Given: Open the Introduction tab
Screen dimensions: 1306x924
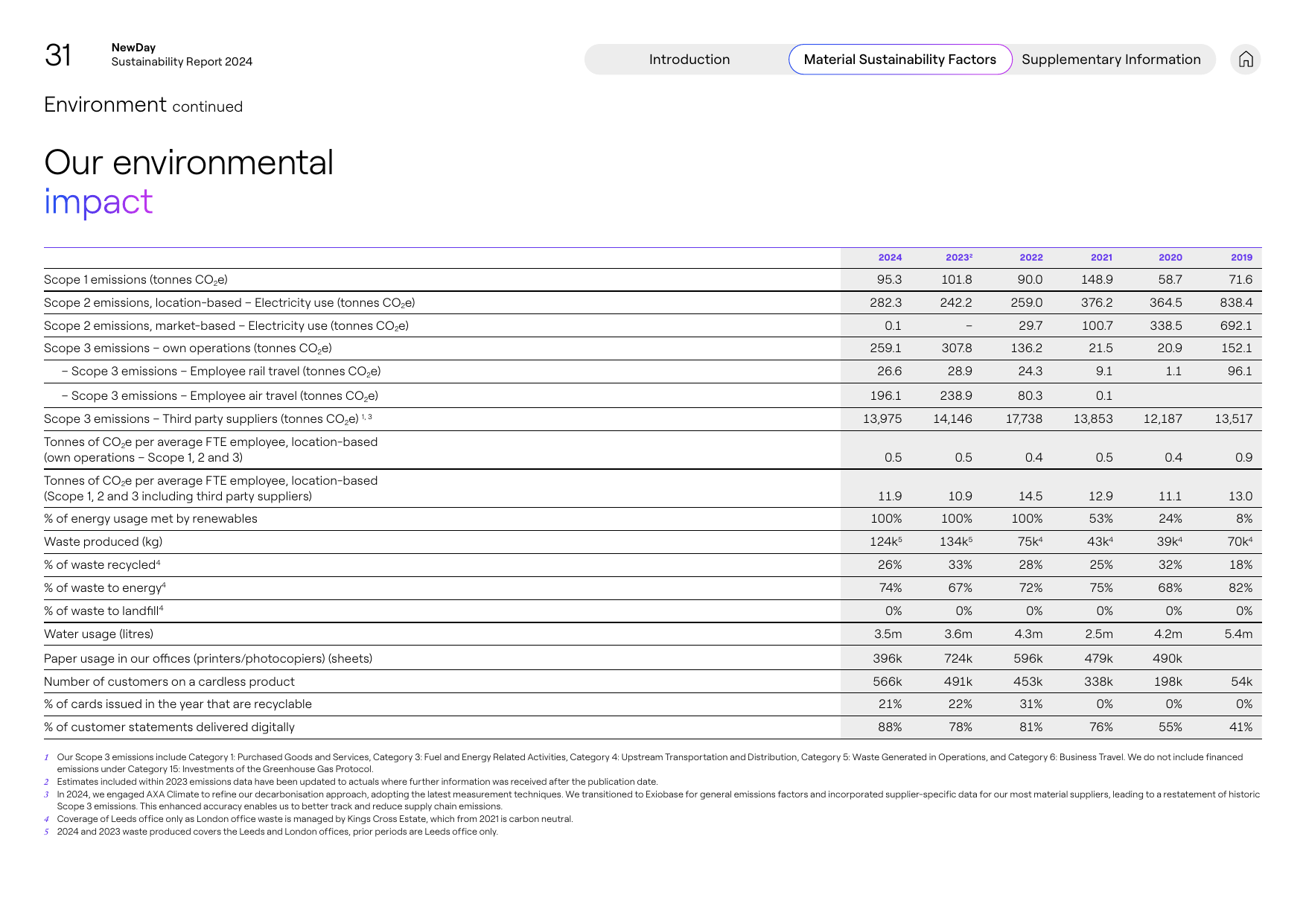Looking at the screenshot, I should 689,59.
